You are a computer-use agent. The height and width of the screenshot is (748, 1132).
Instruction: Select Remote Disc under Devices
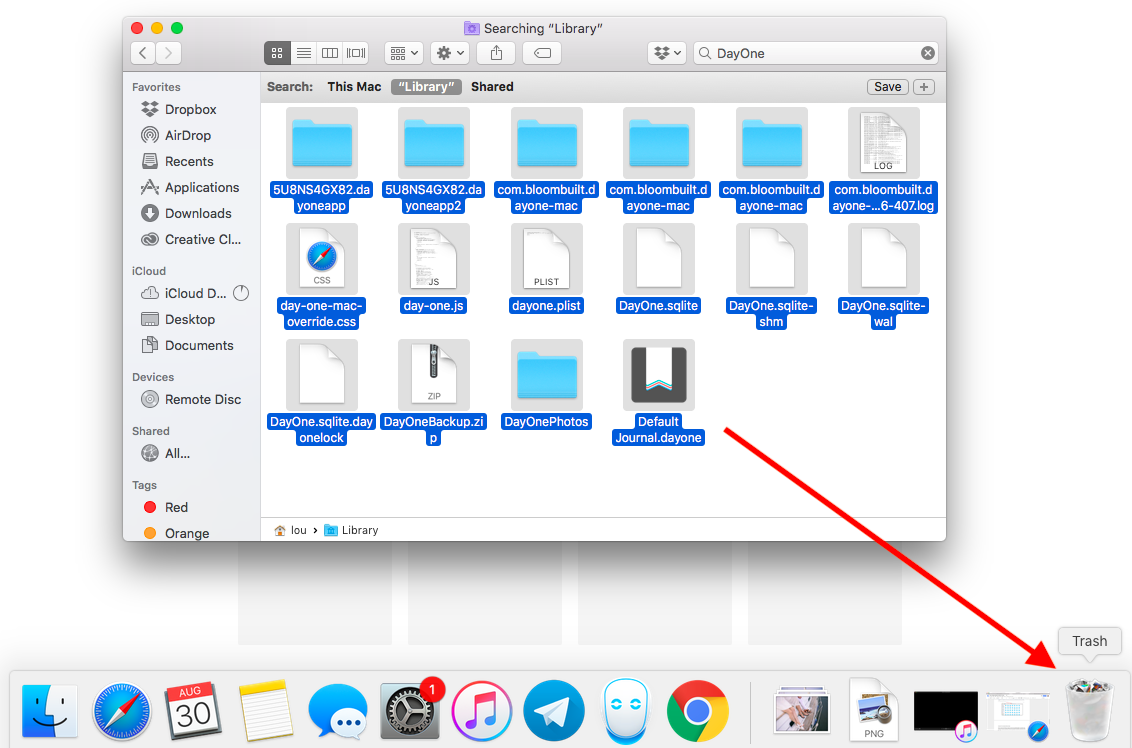coord(191,400)
